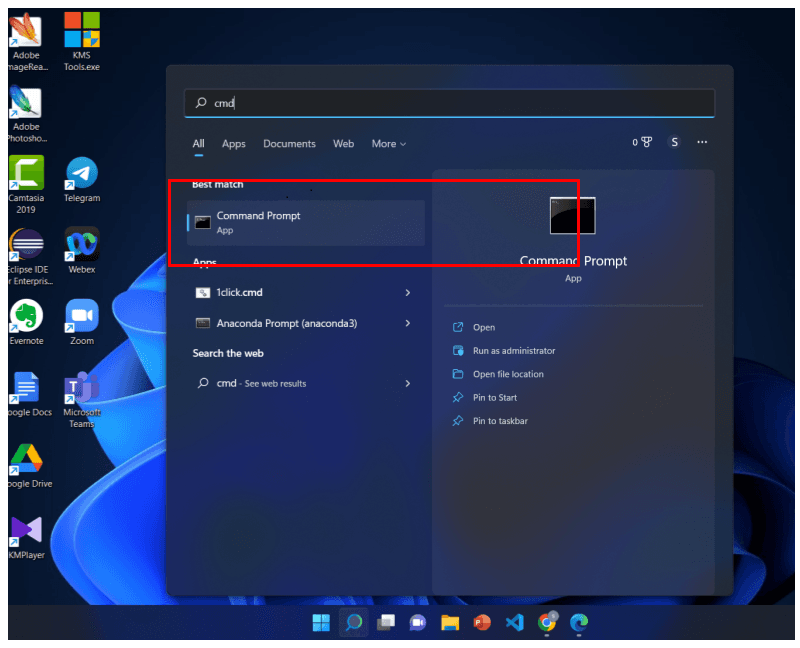Expand 1click.cmd result chevron
The image size is (800, 648).
pyautogui.click(x=407, y=293)
